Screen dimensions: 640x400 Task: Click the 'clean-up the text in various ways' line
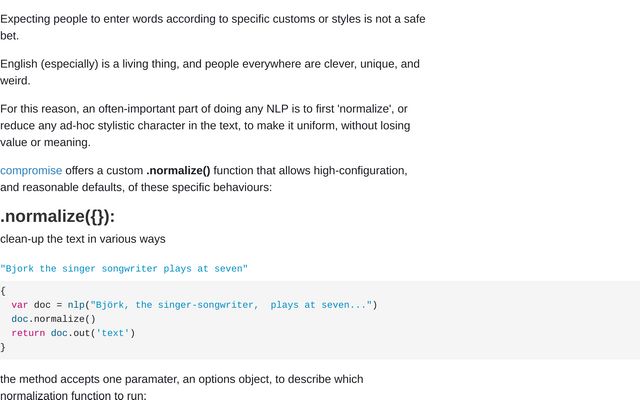tap(83, 239)
